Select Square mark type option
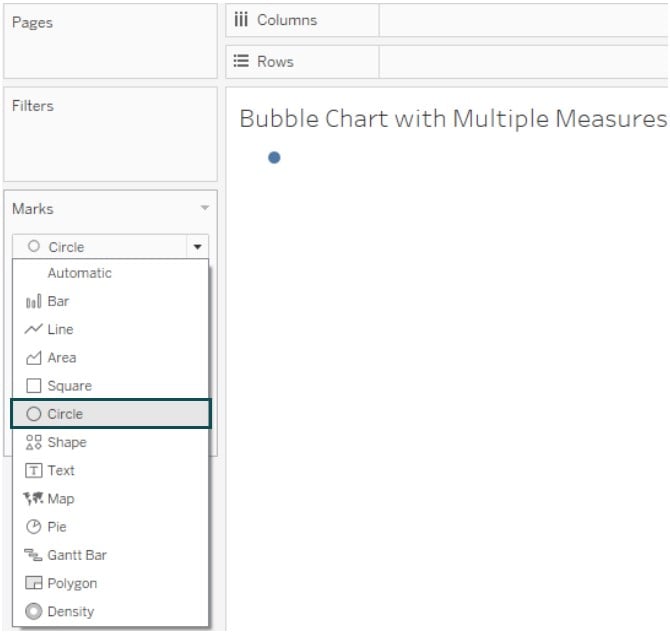Viewport: 670px width, 637px height. 111,386
